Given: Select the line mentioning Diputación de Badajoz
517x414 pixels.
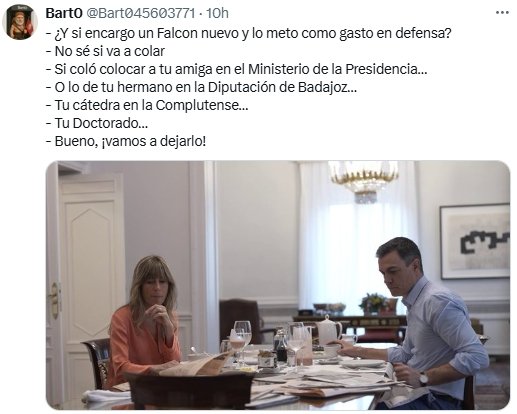Looking at the screenshot, I should [201, 87].
